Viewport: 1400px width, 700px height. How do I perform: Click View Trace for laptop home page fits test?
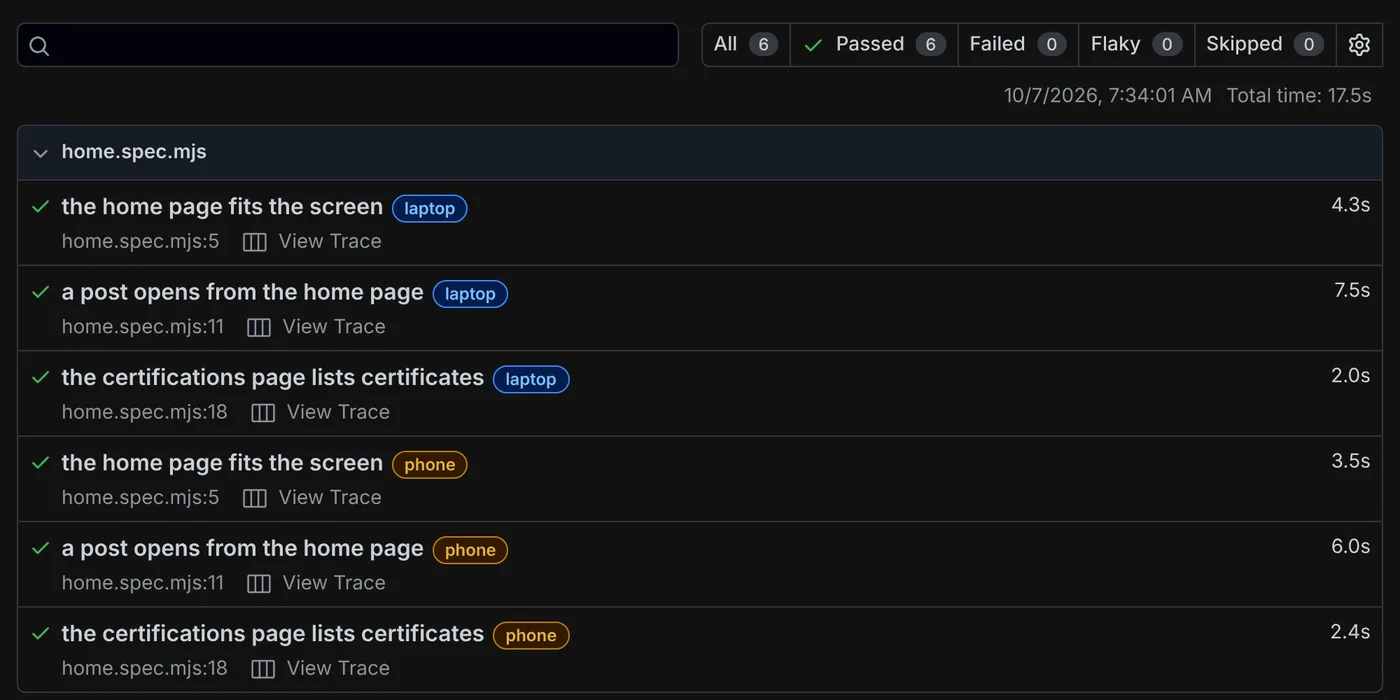coord(330,242)
